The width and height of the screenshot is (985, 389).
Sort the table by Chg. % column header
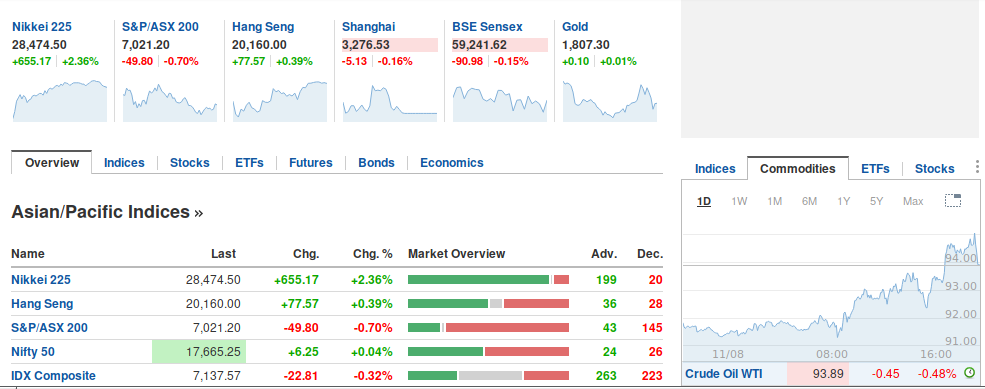(371, 254)
